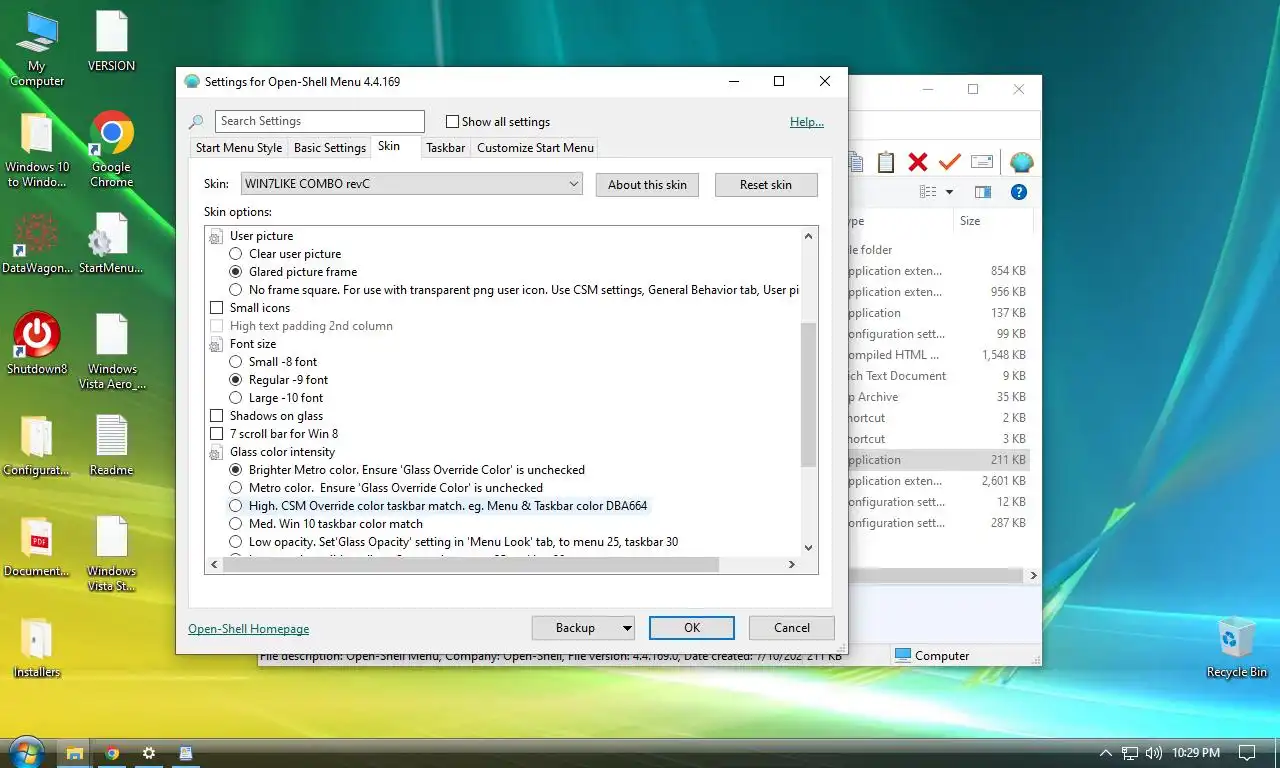Click the Paste clipboard icon in the Explorer toolbar
Viewport: 1280px width, 768px height.
(885, 162)
